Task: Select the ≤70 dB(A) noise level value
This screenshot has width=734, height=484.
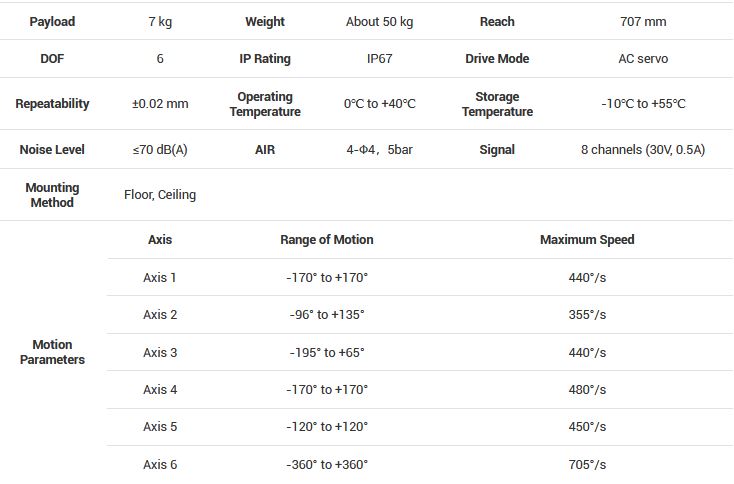Action: 160,150
